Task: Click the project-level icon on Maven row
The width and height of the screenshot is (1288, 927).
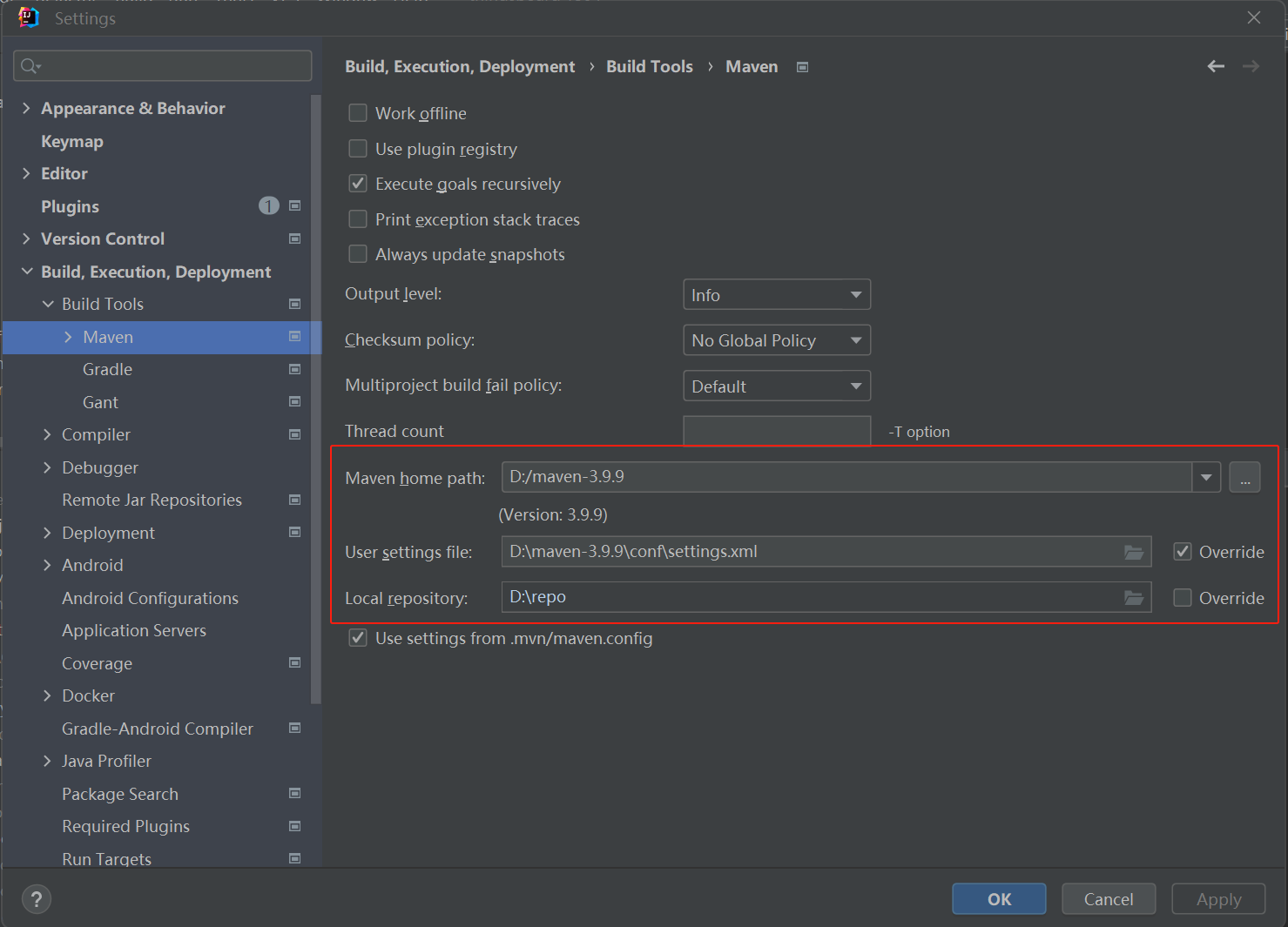Action: tap(294, 337)
